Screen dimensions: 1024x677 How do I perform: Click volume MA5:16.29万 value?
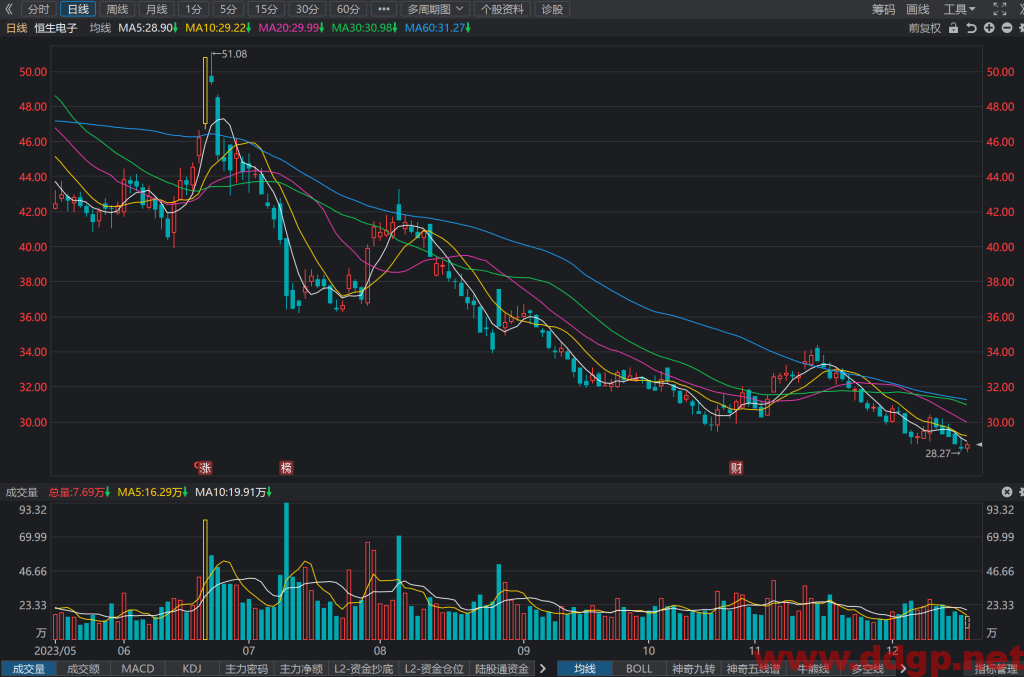pos(153,492)
